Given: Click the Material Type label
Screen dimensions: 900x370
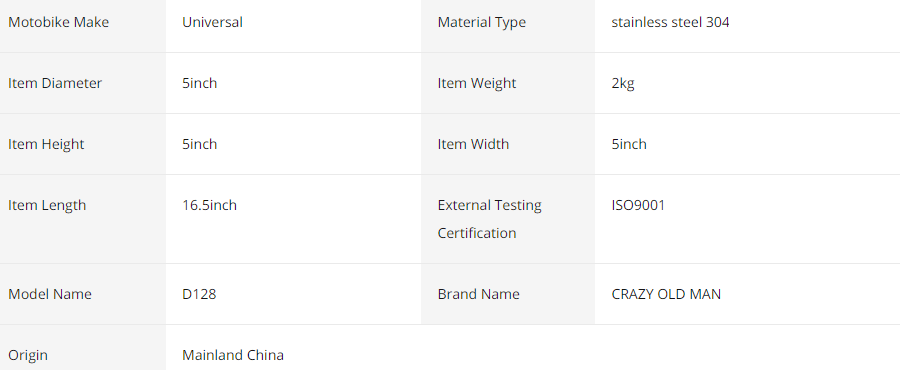Looking at the screenshot, I should (482, 22).
